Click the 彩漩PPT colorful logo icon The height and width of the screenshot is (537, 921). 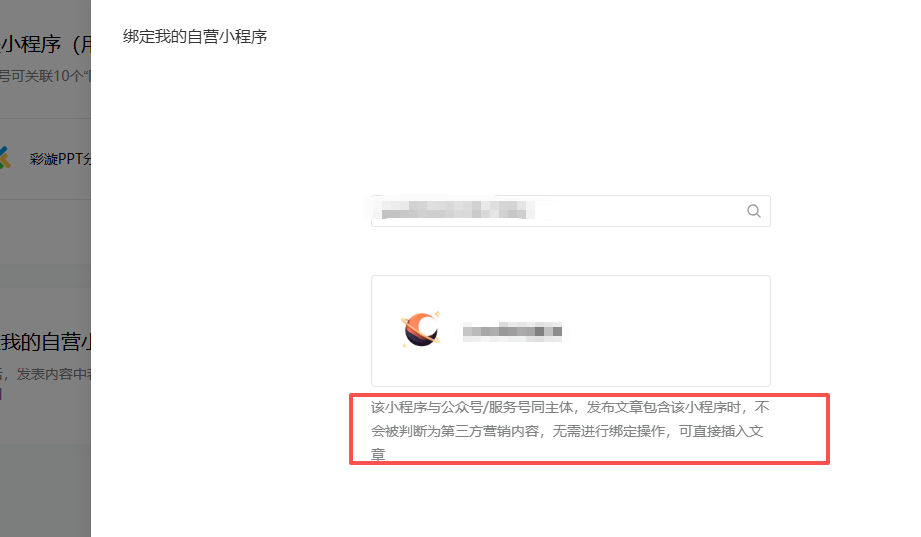5,157
